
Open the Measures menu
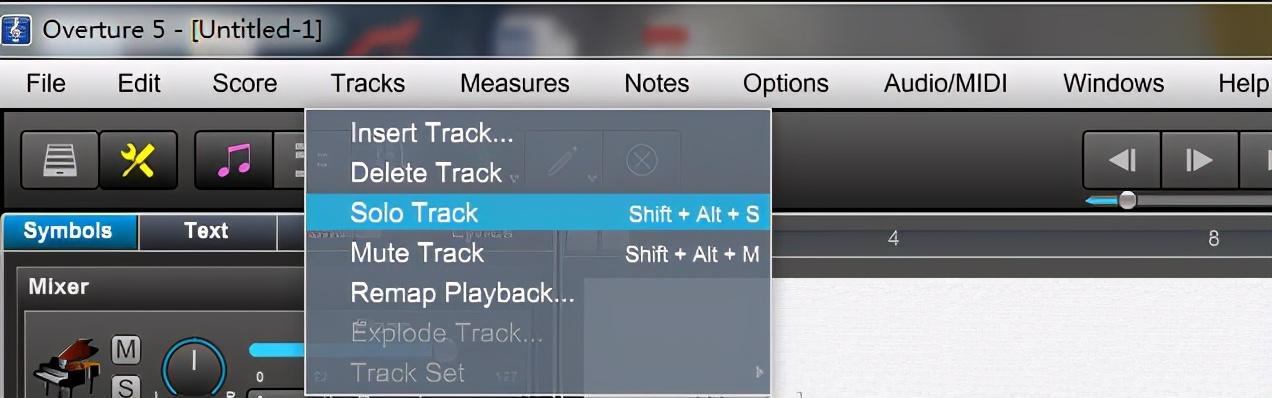514,83
